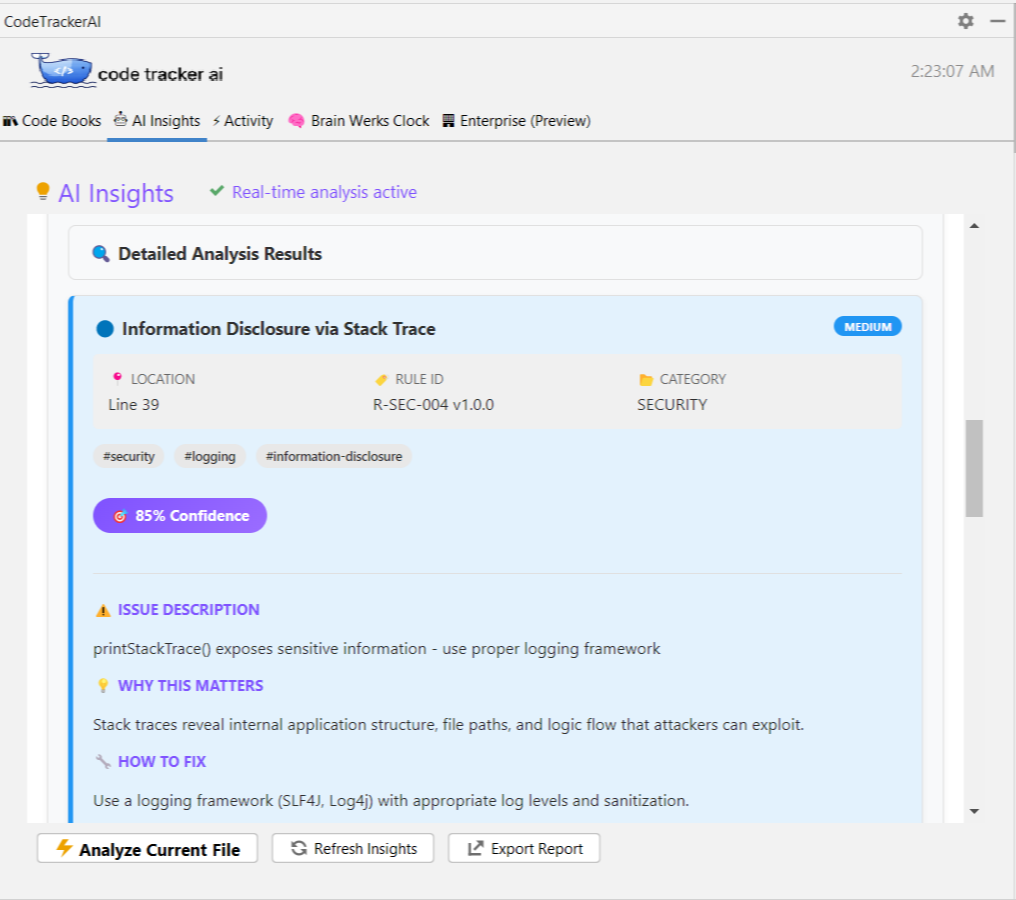Select the #security tag
The width and height of the screenshot is (1016, 900).
coord(128,456)
